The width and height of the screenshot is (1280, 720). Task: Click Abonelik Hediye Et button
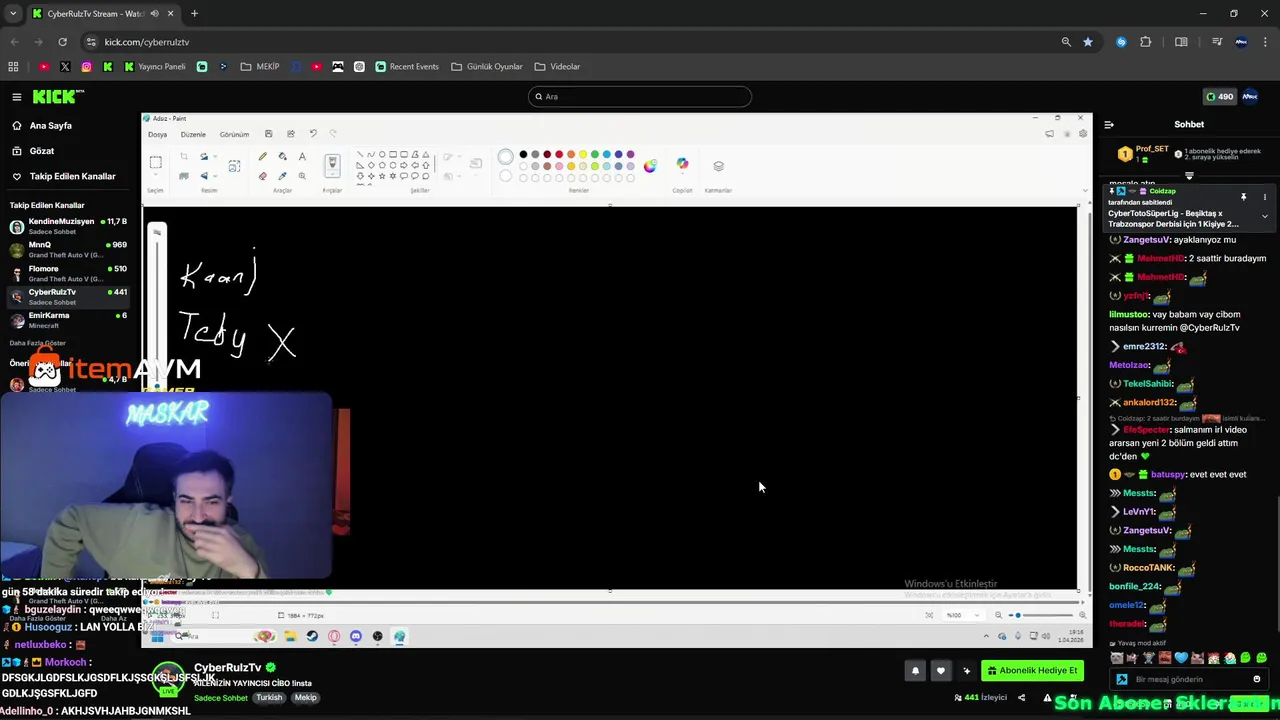coord(1032,671)
